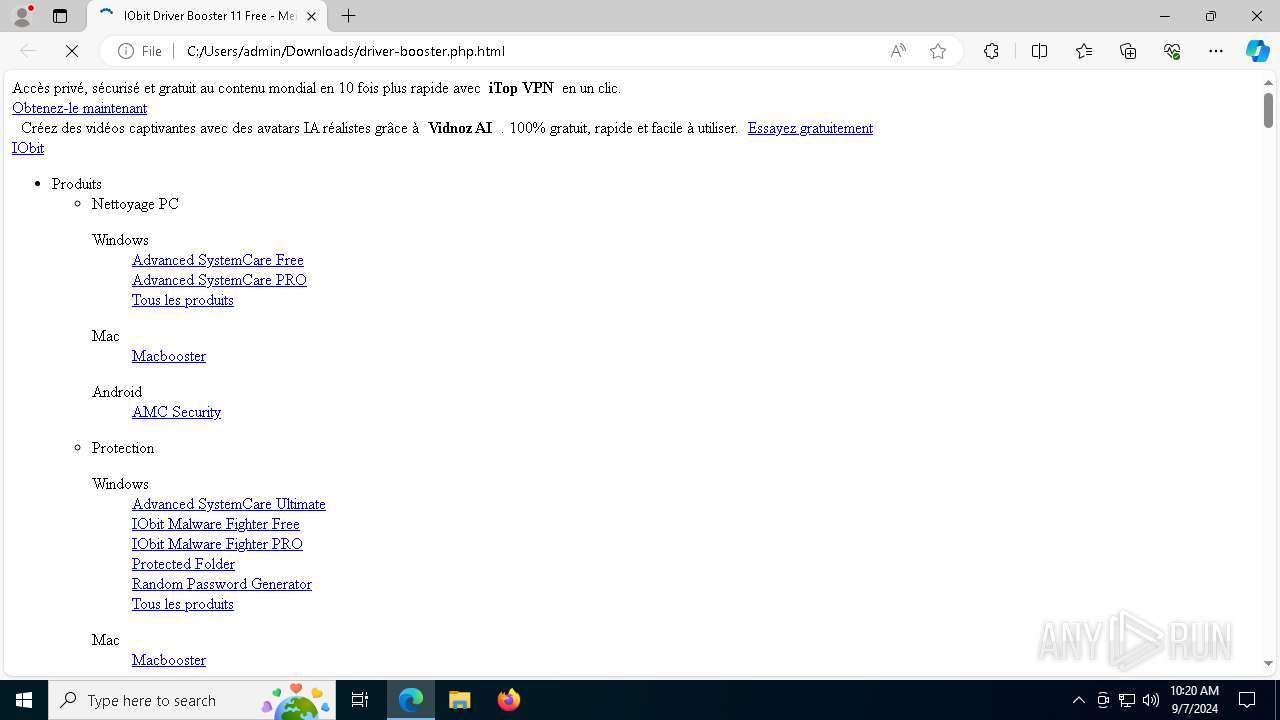Stop loading the page

[x=72, y=51]
